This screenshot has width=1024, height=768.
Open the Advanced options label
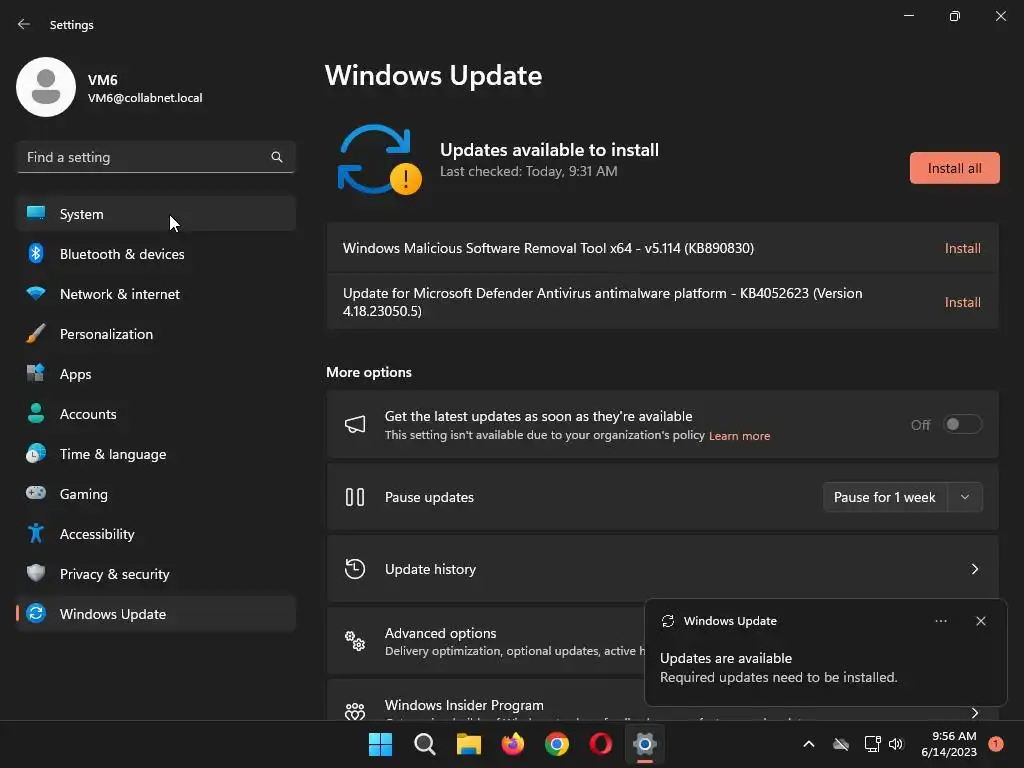pos(440,633)
